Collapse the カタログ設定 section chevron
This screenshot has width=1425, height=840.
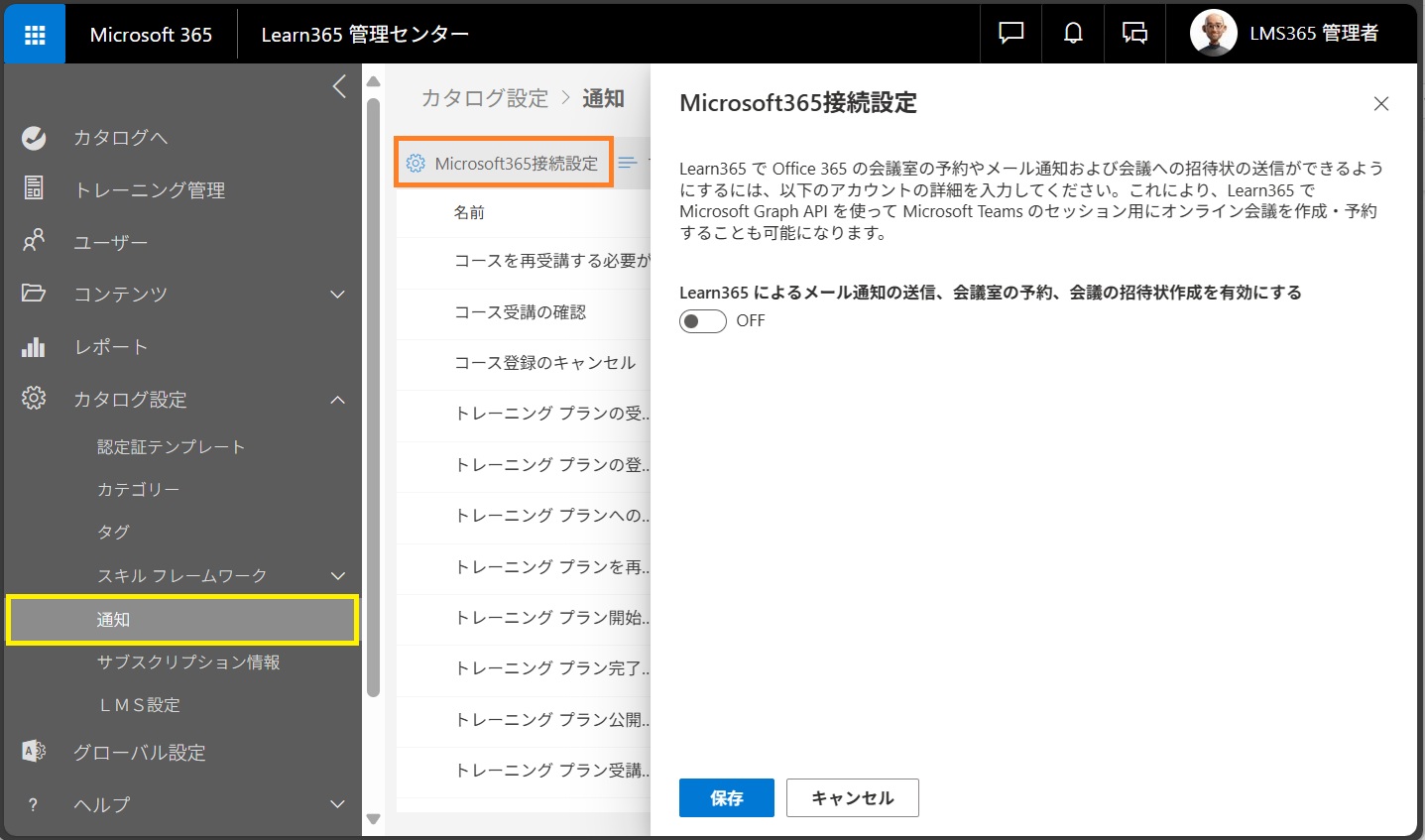coord(337,400)
